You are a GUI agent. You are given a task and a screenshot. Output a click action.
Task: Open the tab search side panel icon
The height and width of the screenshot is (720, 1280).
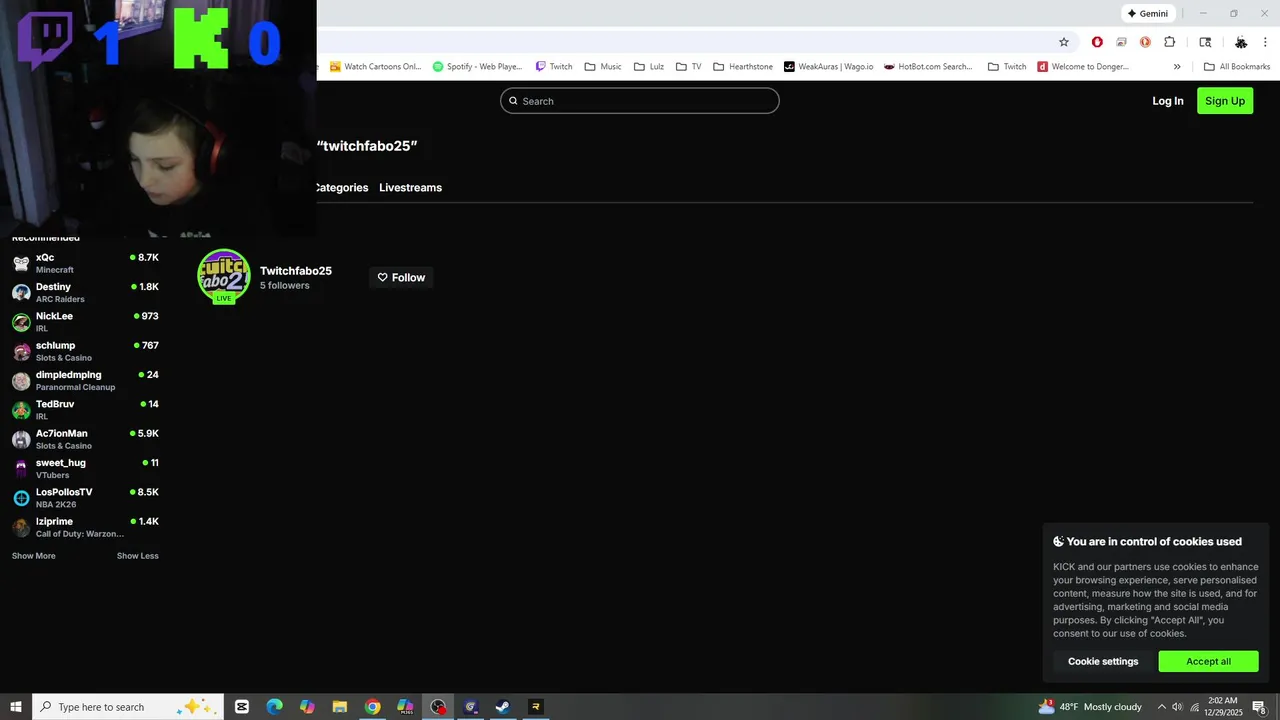pyautogui.click(x=1205, y=42)
